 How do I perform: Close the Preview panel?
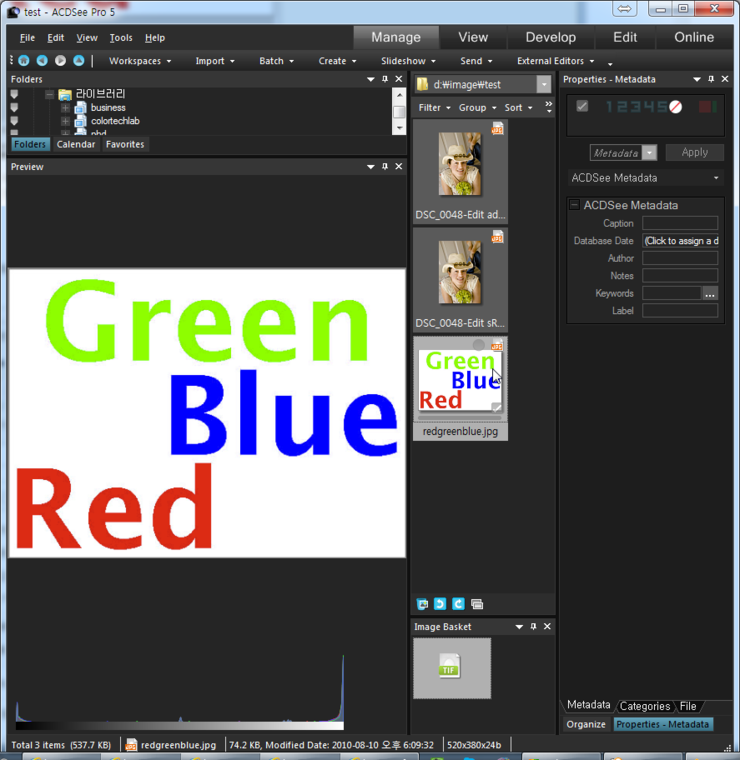tap(399, 166)
